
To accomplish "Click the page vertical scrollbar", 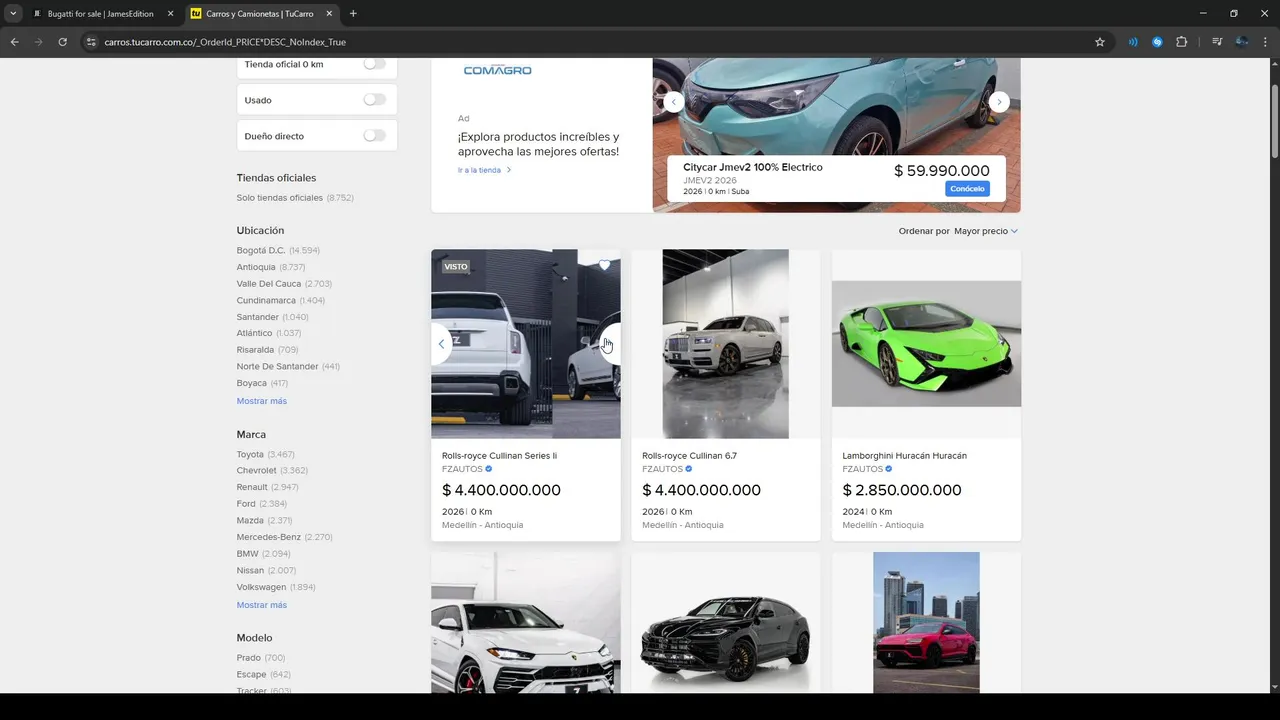I will point(1274,120).
